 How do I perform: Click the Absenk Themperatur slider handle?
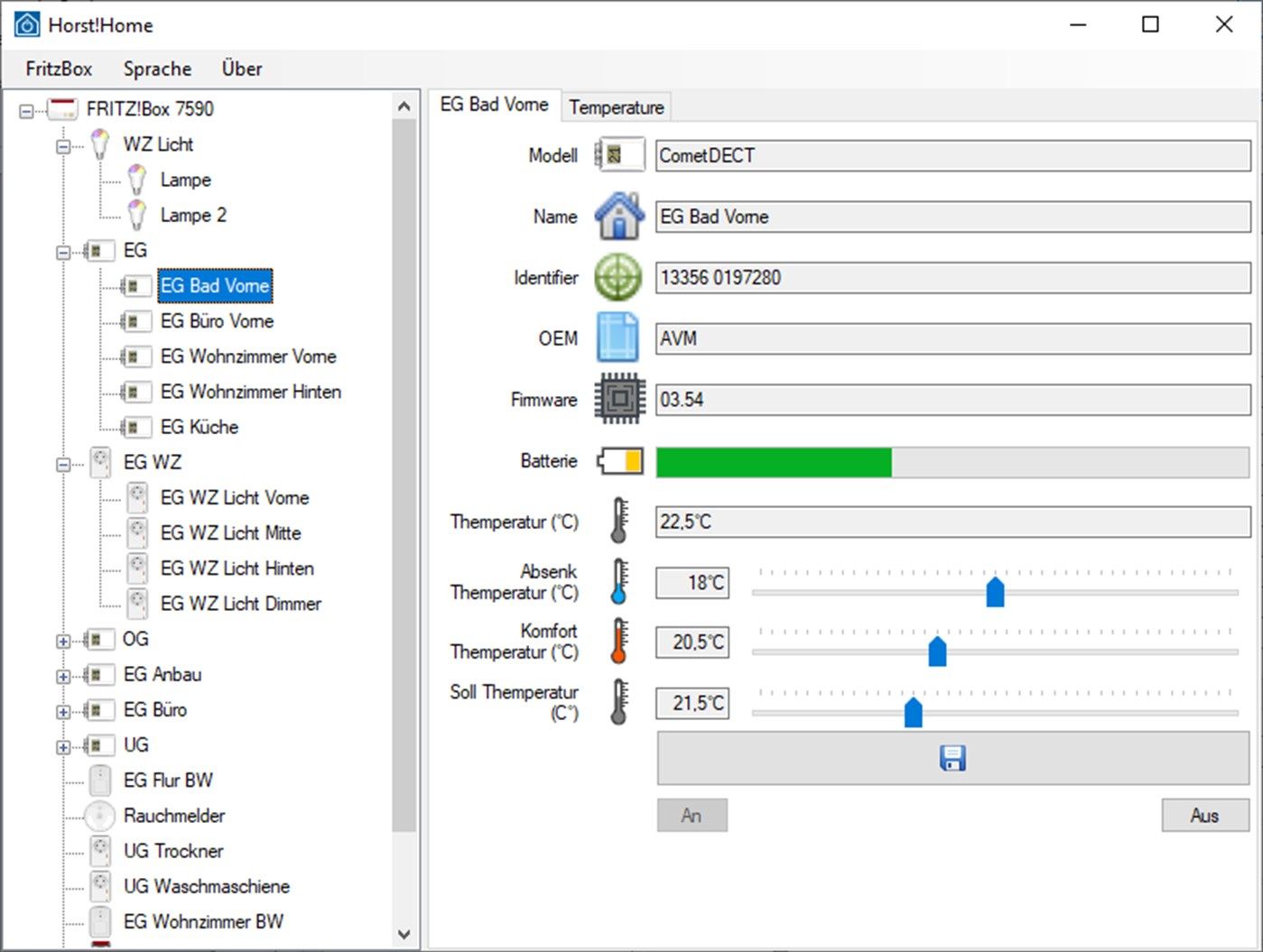995,592
